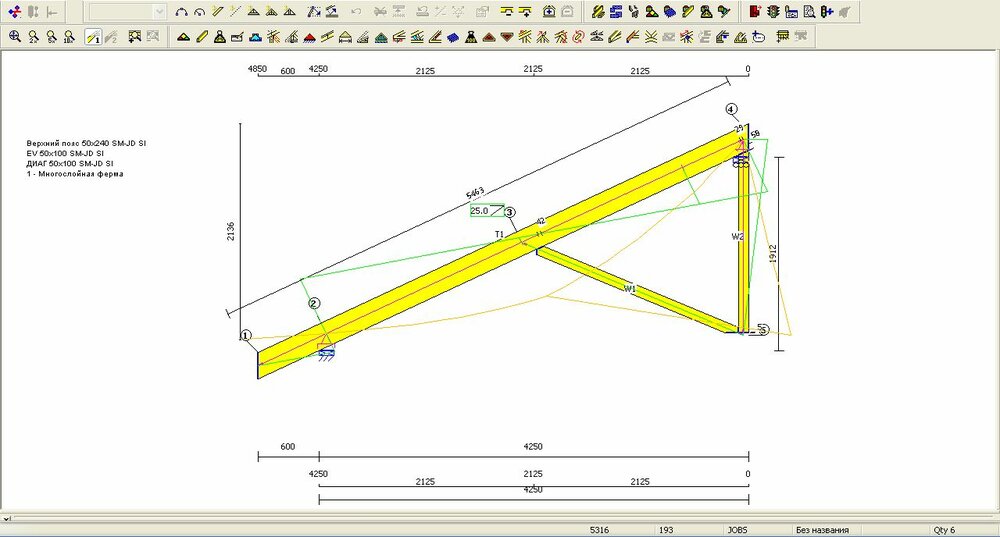Click the house with plus sign icon

click(549, 11)
